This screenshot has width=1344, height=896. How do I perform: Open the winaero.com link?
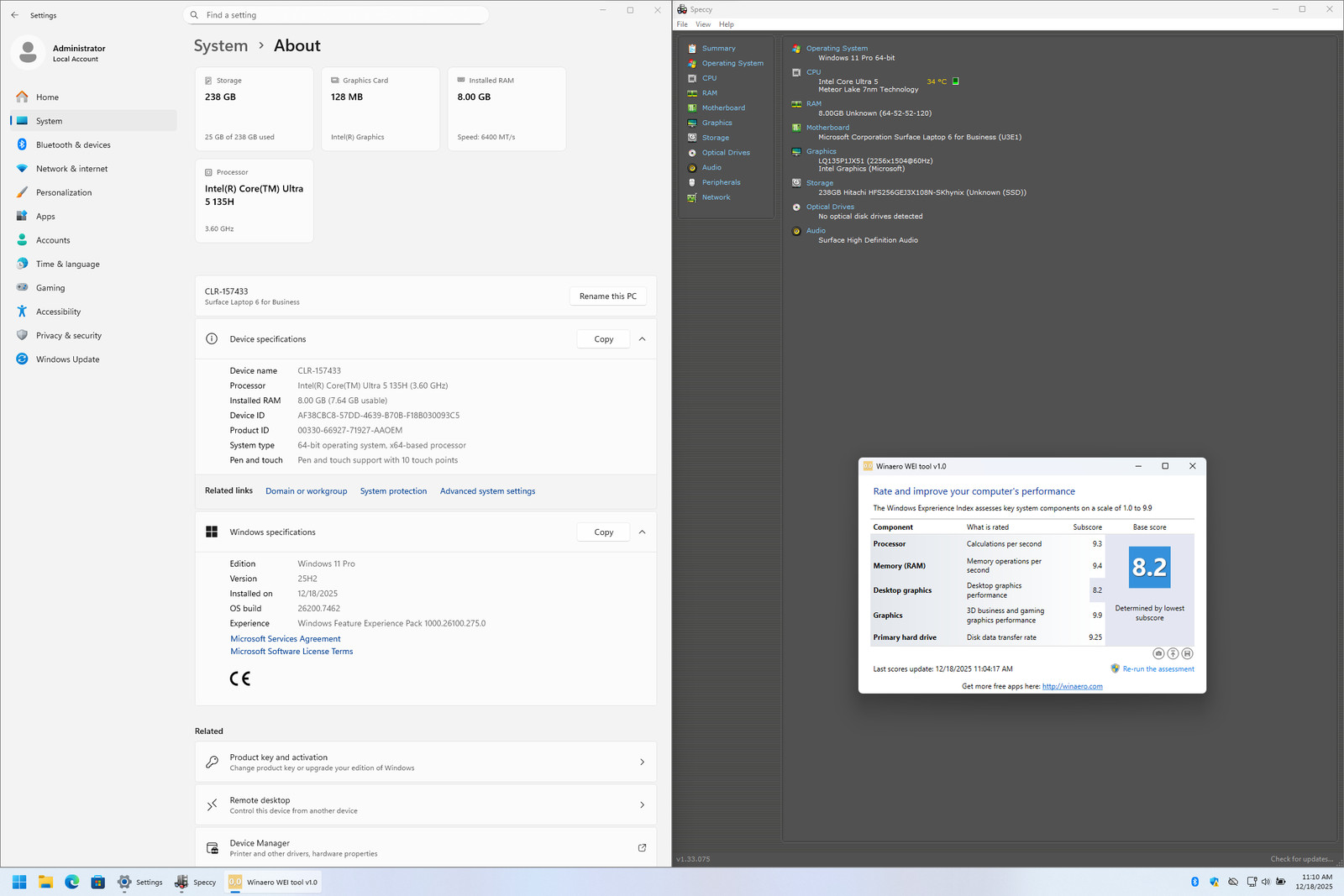point(1073,687)
